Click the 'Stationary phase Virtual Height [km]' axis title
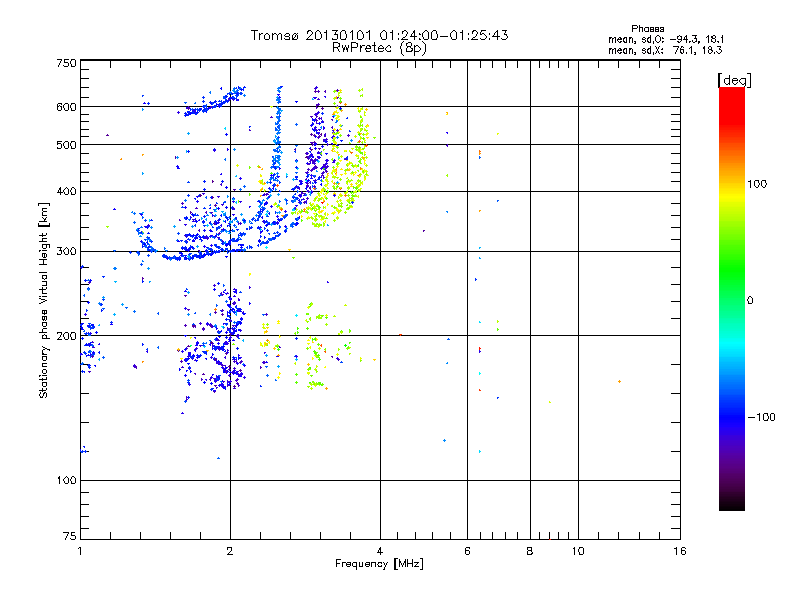The width and height of the screenshot is (800, 600). (x=44, y=301)
